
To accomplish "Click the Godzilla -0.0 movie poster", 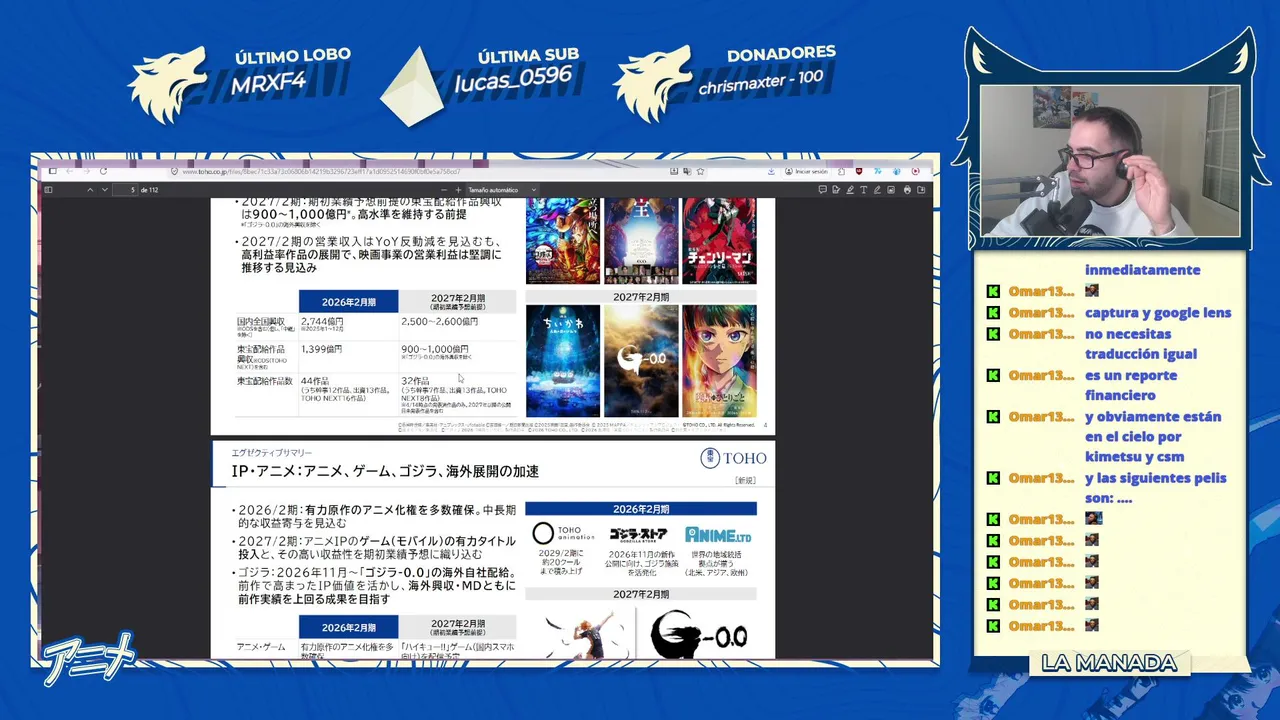I will pyautogui.click(x=641, y=361).
